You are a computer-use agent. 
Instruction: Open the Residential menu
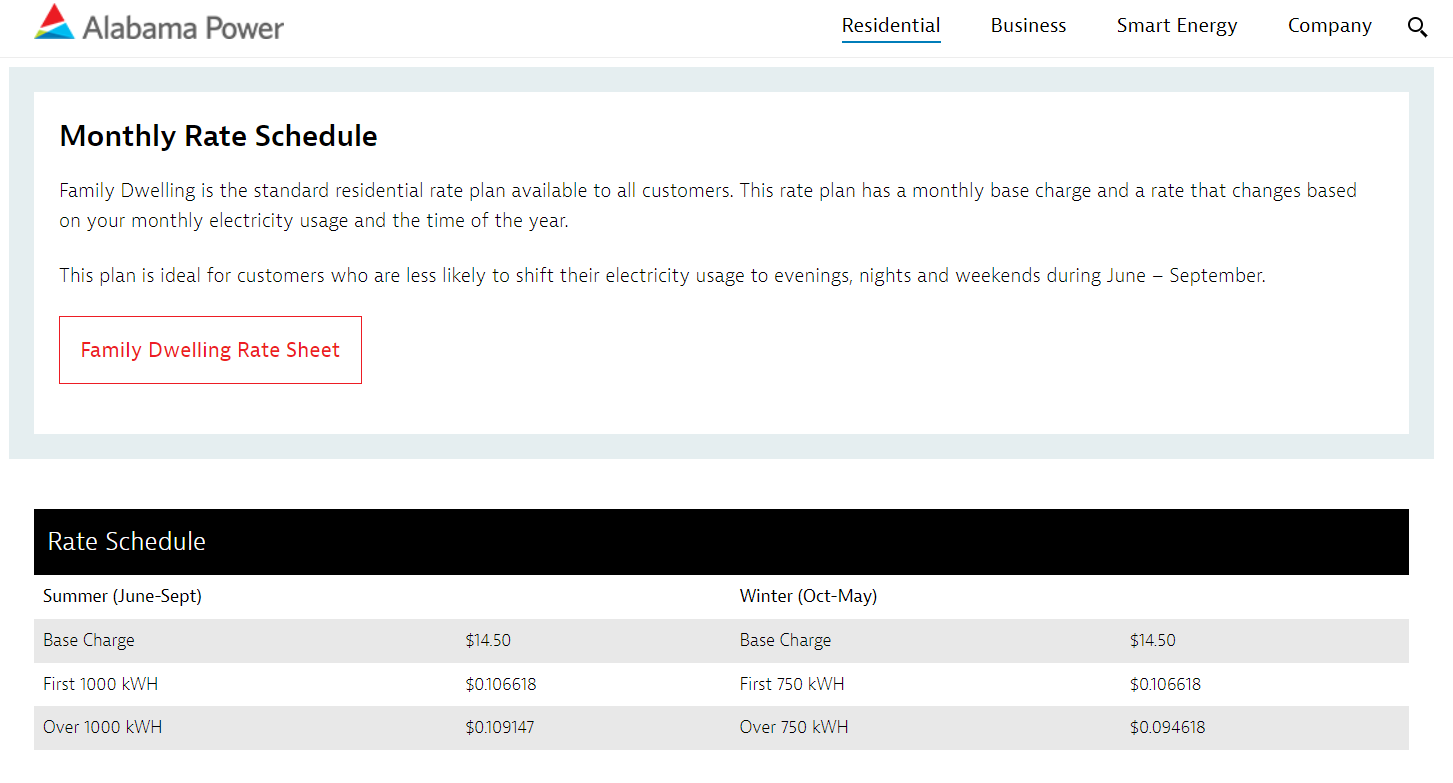click(891, 26)
